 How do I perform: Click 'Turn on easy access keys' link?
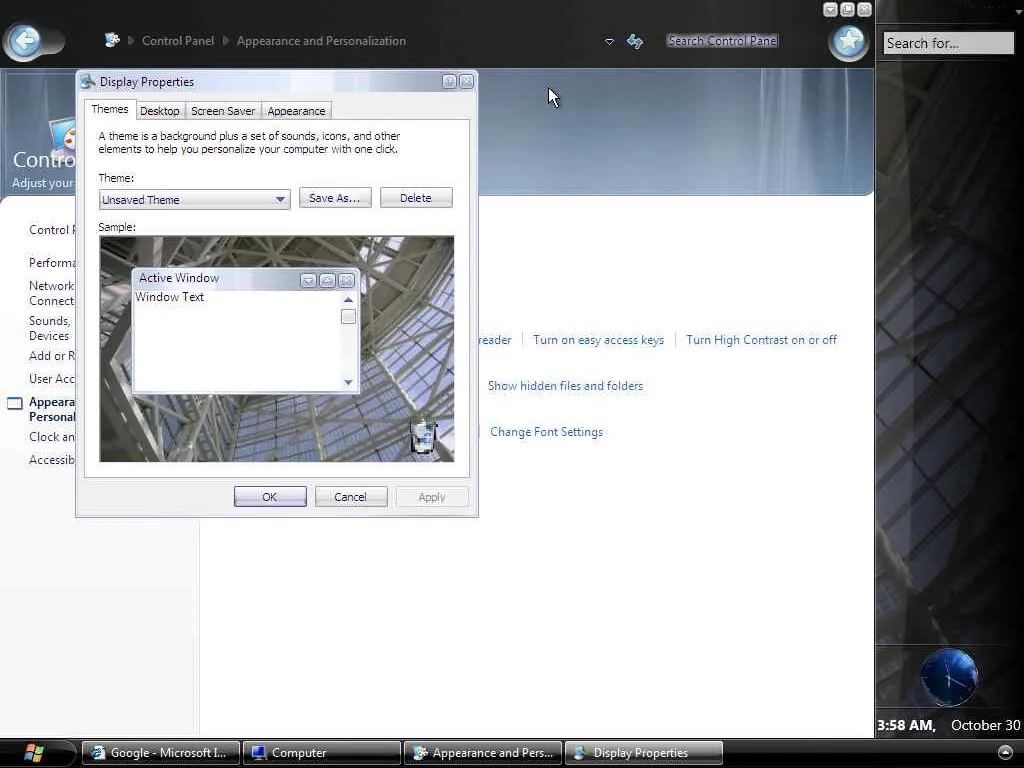coord(598,340)
